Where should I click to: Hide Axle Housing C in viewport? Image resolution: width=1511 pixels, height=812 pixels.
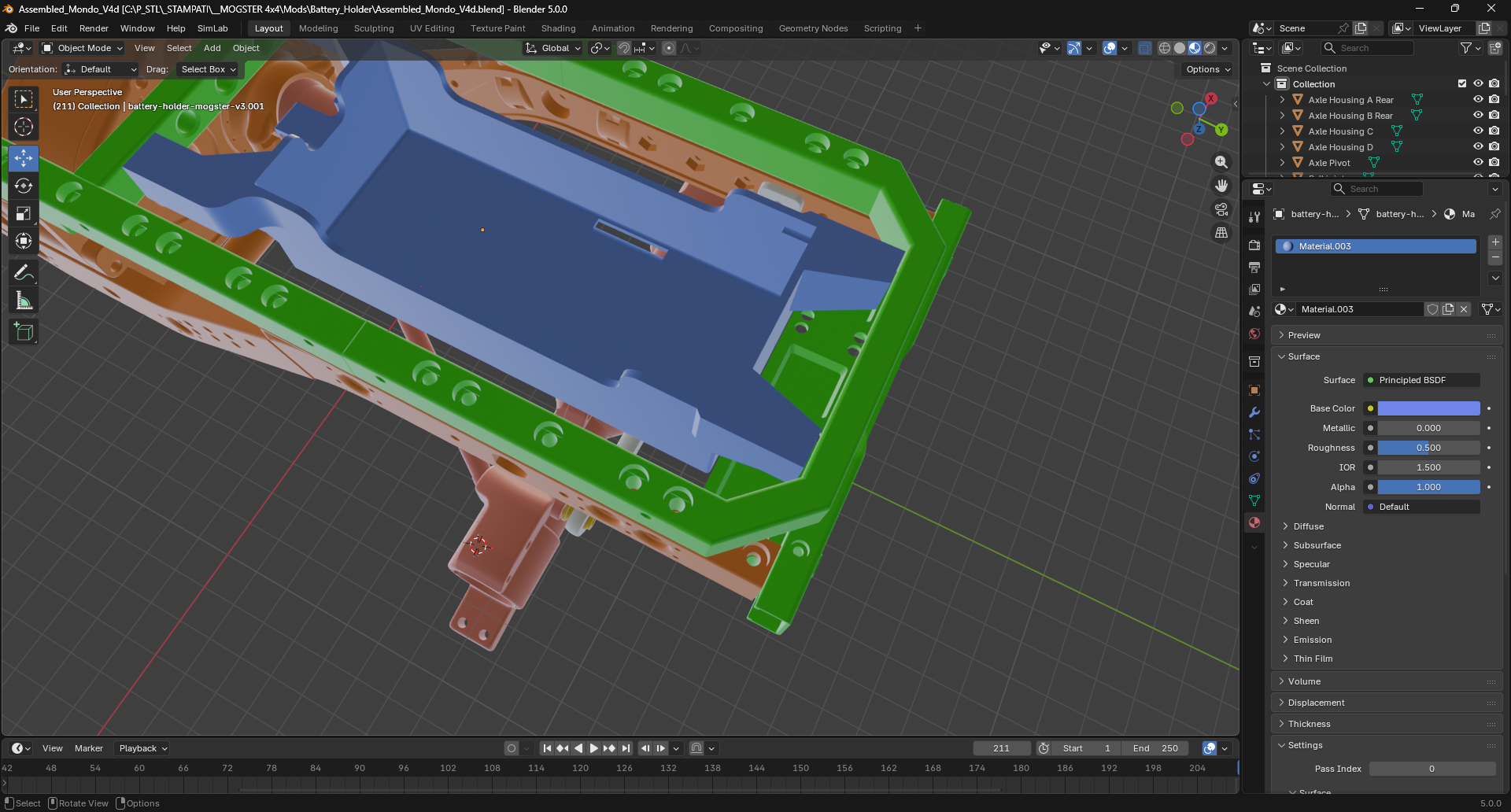click(x=1478, y=131)
